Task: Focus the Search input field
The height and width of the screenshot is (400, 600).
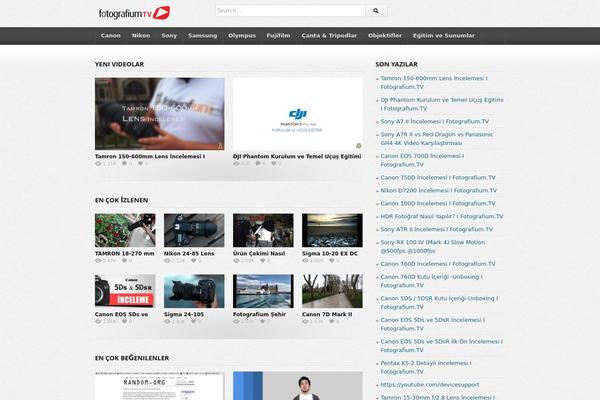Action: click(x=290, y=11)
